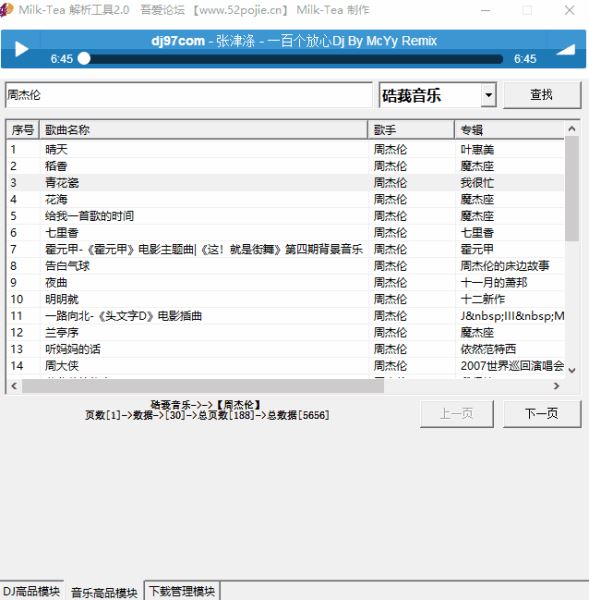Image resolution: width=589 pixels, height=600 pixels.
Task: Click album cell 依然范特西
Action: (x=488, y=349)
